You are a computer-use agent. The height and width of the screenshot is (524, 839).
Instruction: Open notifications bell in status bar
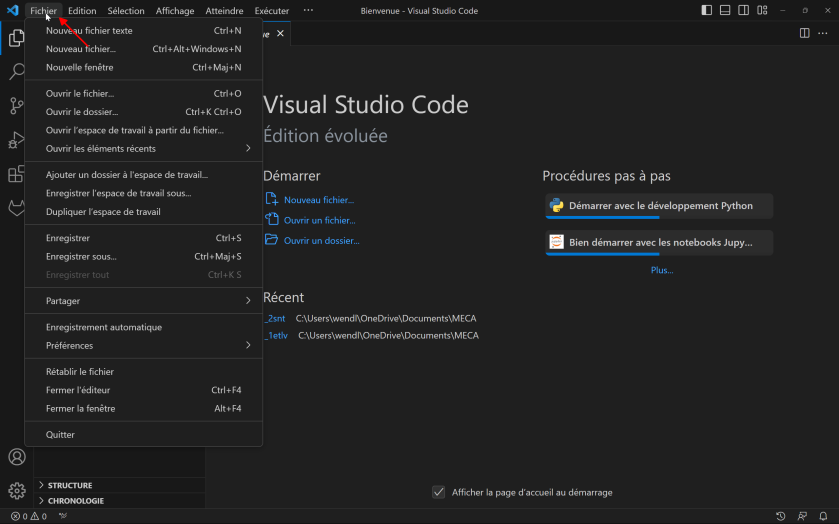tap(823, 516)
